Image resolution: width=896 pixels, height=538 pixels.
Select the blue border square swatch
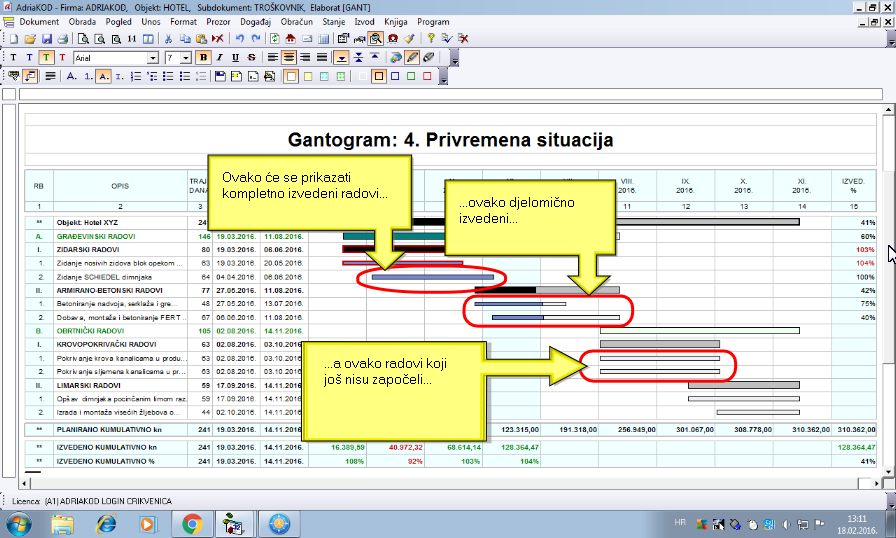tap(395, 76)
